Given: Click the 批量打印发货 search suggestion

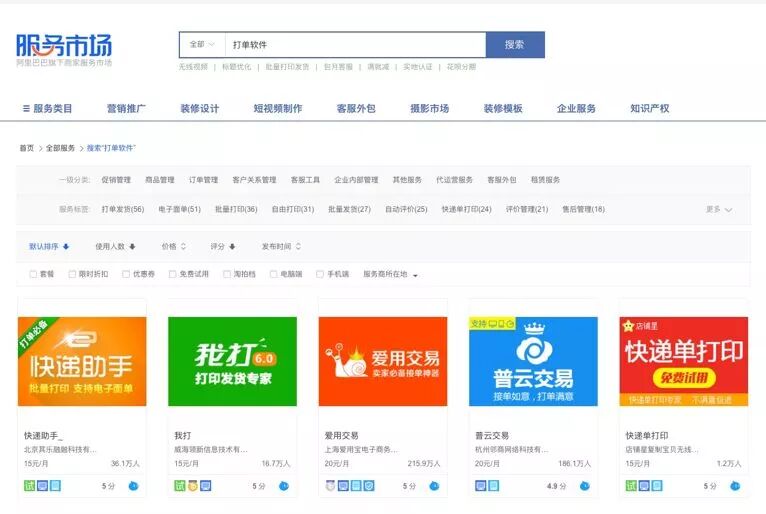Looking at the screenshot, I should [x=287, y=67].
